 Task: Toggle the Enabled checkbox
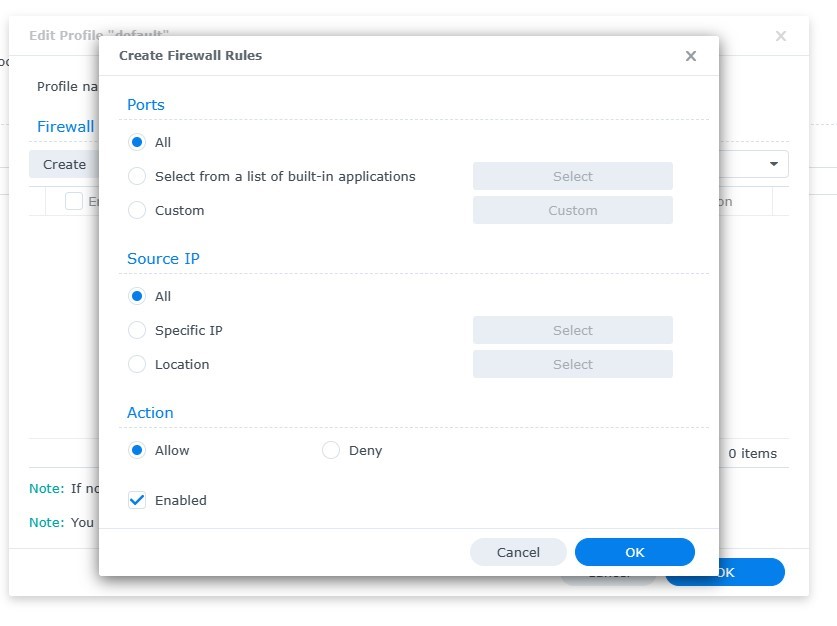(137, 500)
